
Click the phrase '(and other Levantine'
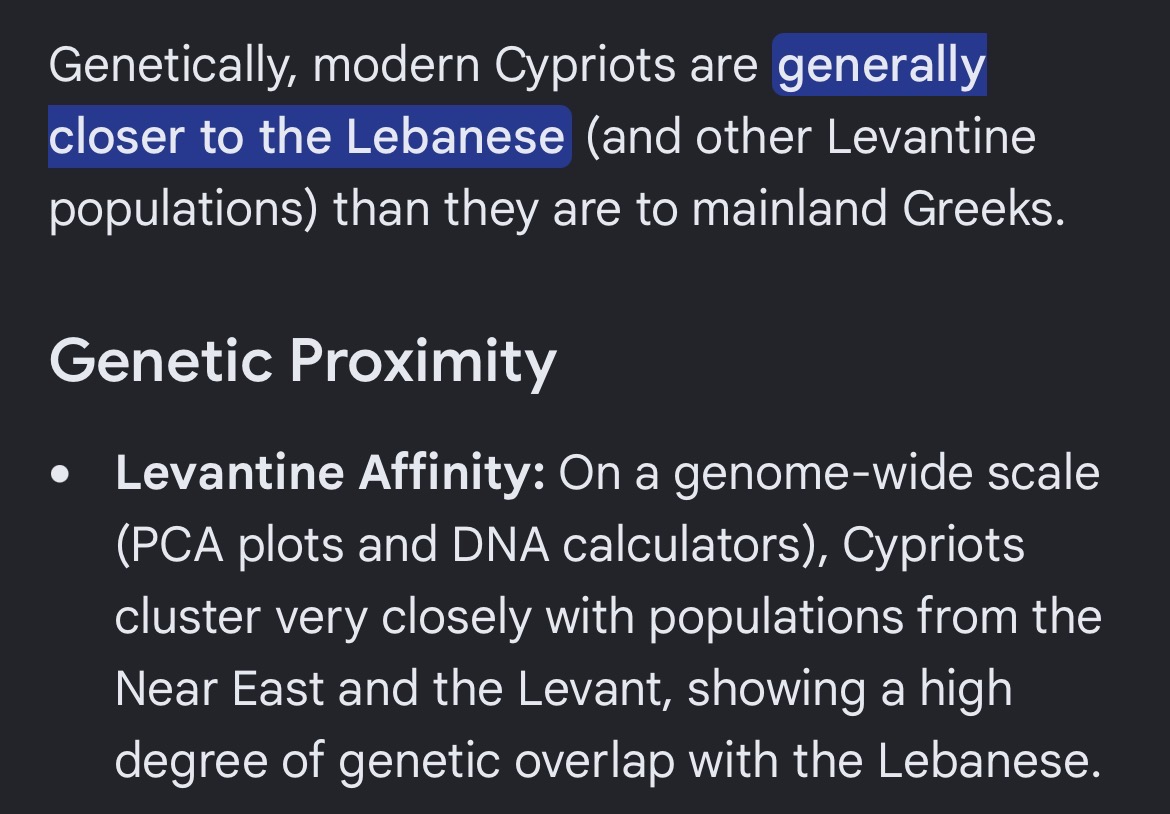coord(811,137)
